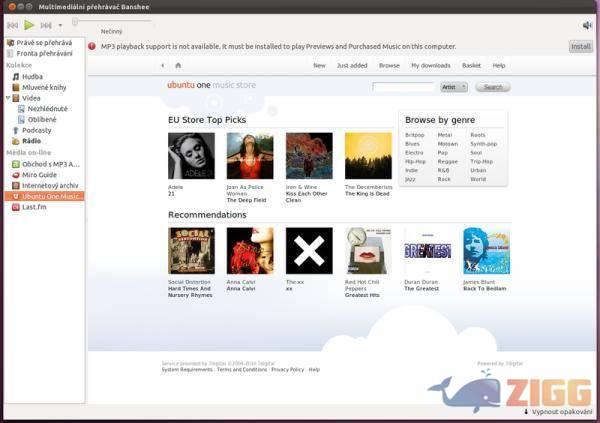
Task: Start playback with the green play button
Action: [x=29, y=25]
